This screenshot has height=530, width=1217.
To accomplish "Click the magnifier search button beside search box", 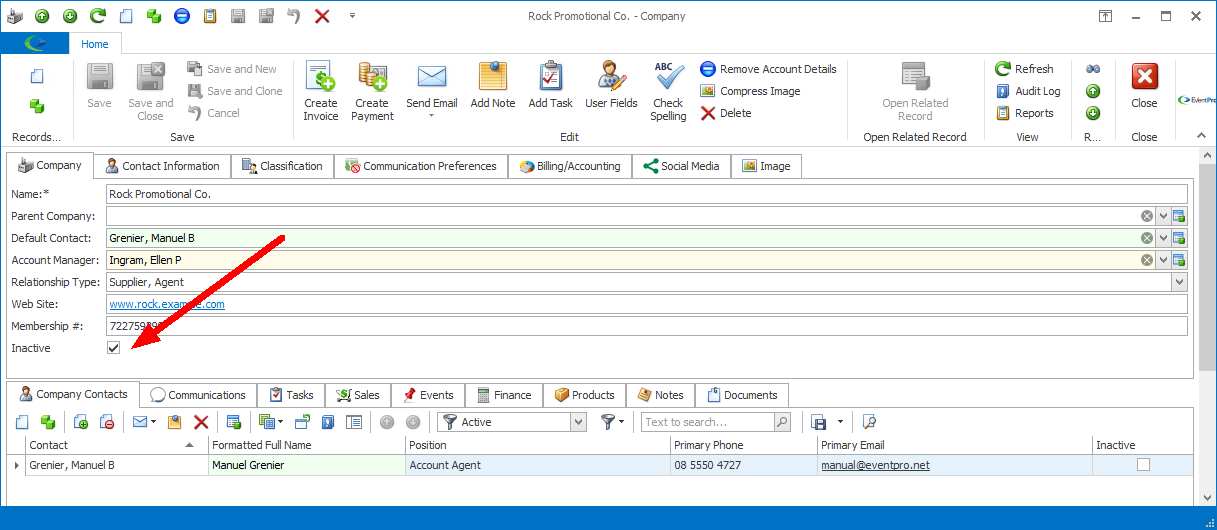I will 782,422.
